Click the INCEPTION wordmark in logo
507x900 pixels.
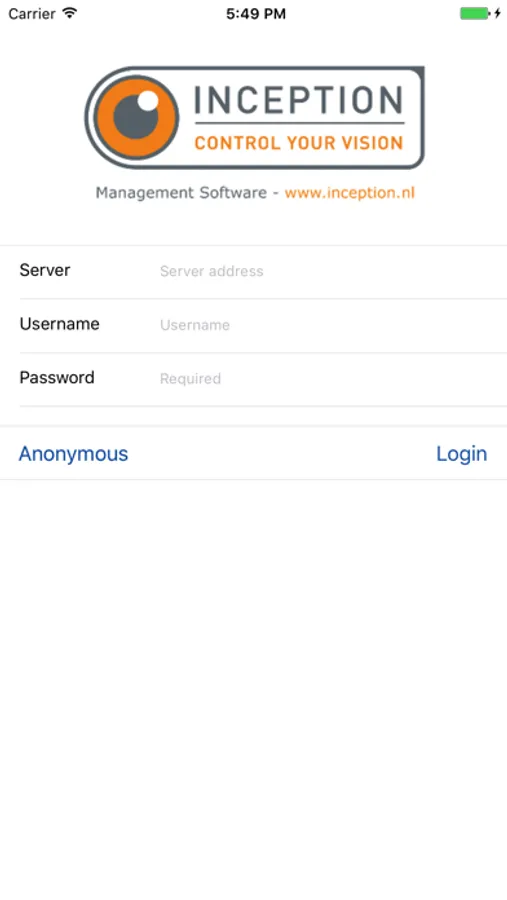pos(299,100)
